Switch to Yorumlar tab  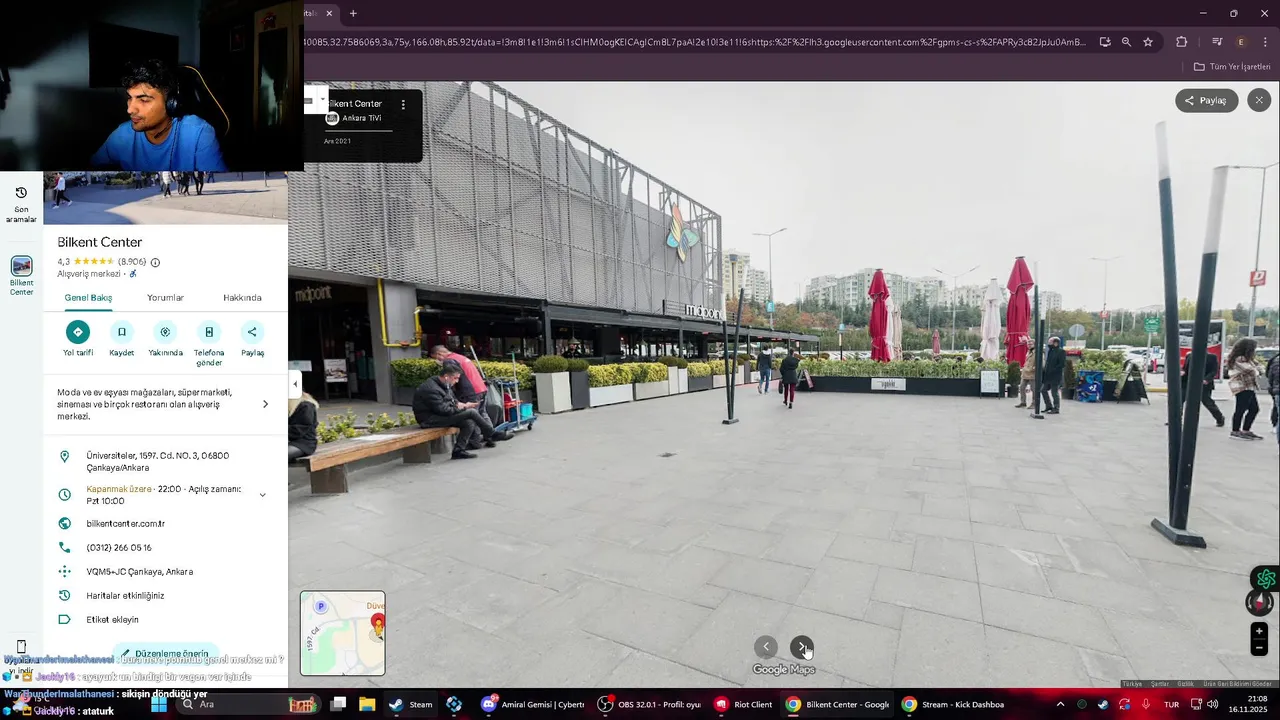click(x=165, y=297)
